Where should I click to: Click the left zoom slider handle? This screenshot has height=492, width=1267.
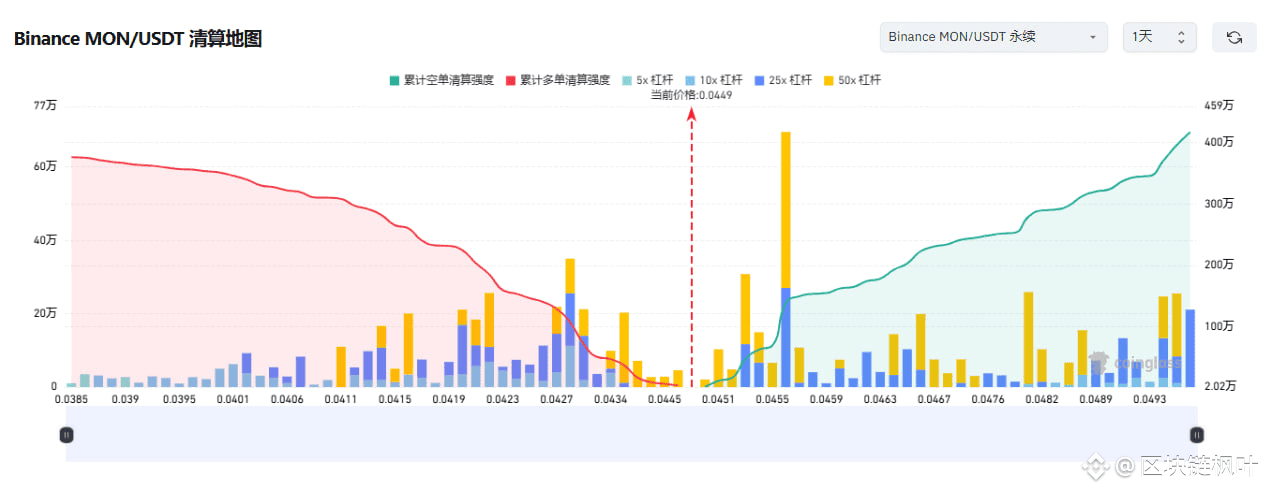[x=66, y=435]
